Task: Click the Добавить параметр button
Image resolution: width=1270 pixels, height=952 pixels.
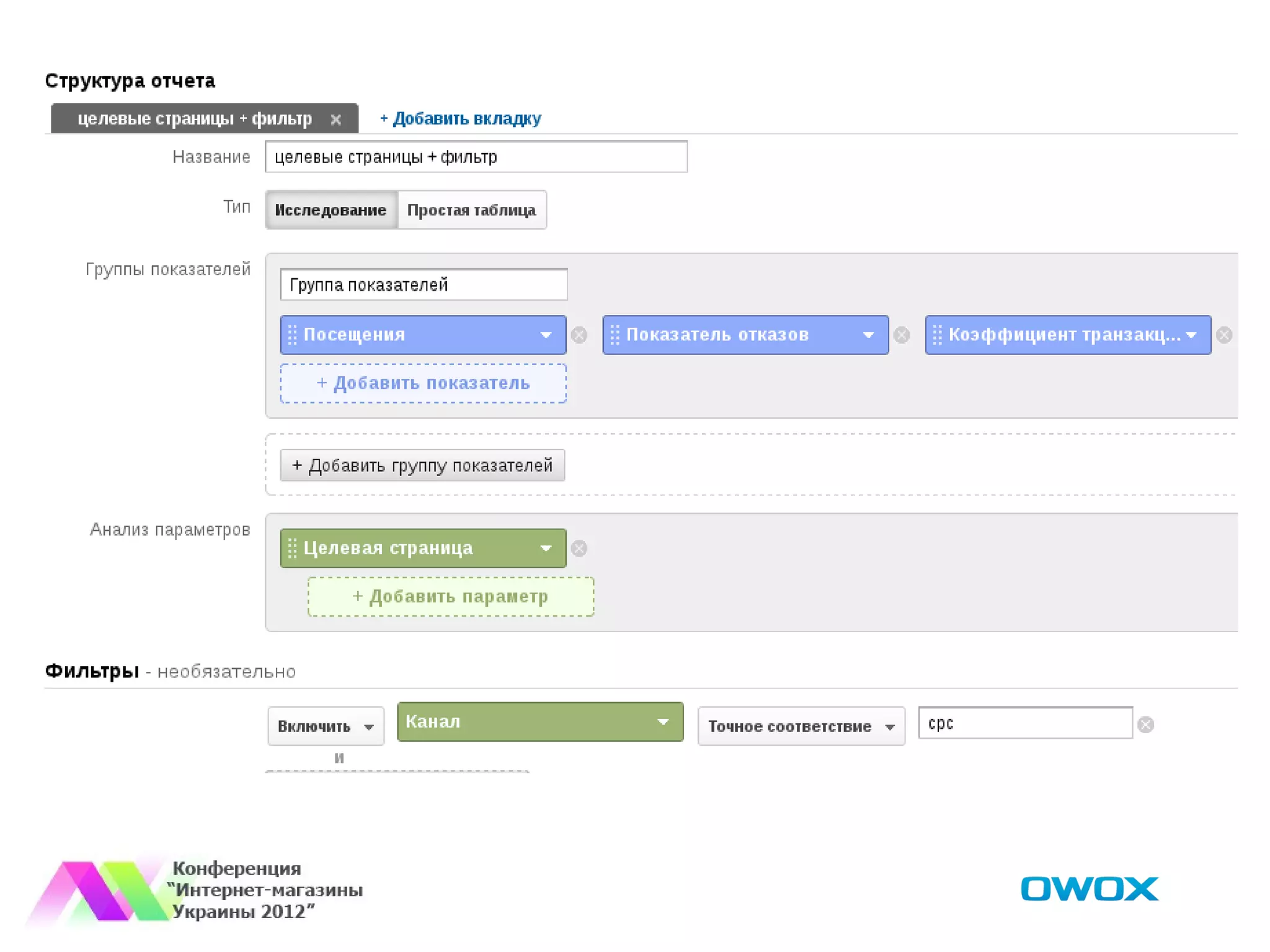Action: tap(450, 597)
